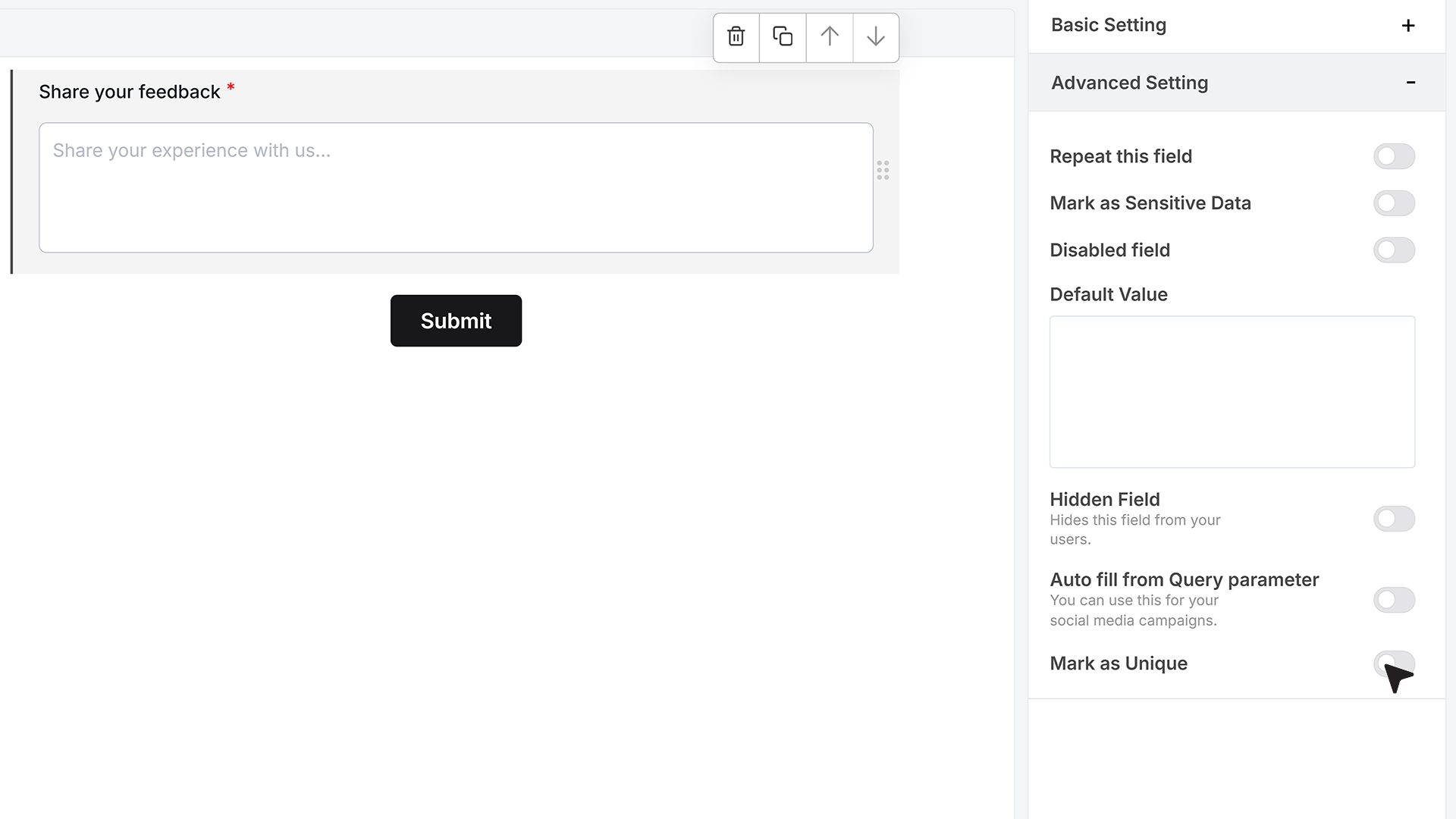This screenshot has width=1456, height=819.
Task: Toggle the Repeat this field switch
Action: tap(1394, 156)
